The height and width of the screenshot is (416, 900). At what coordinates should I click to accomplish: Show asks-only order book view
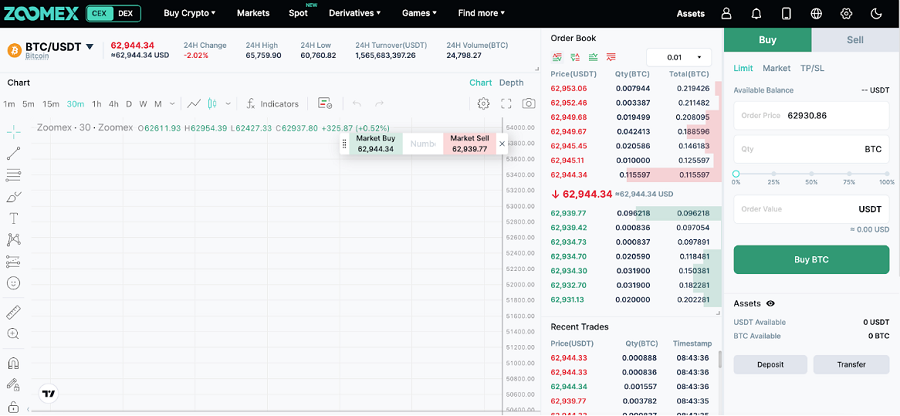611,57
